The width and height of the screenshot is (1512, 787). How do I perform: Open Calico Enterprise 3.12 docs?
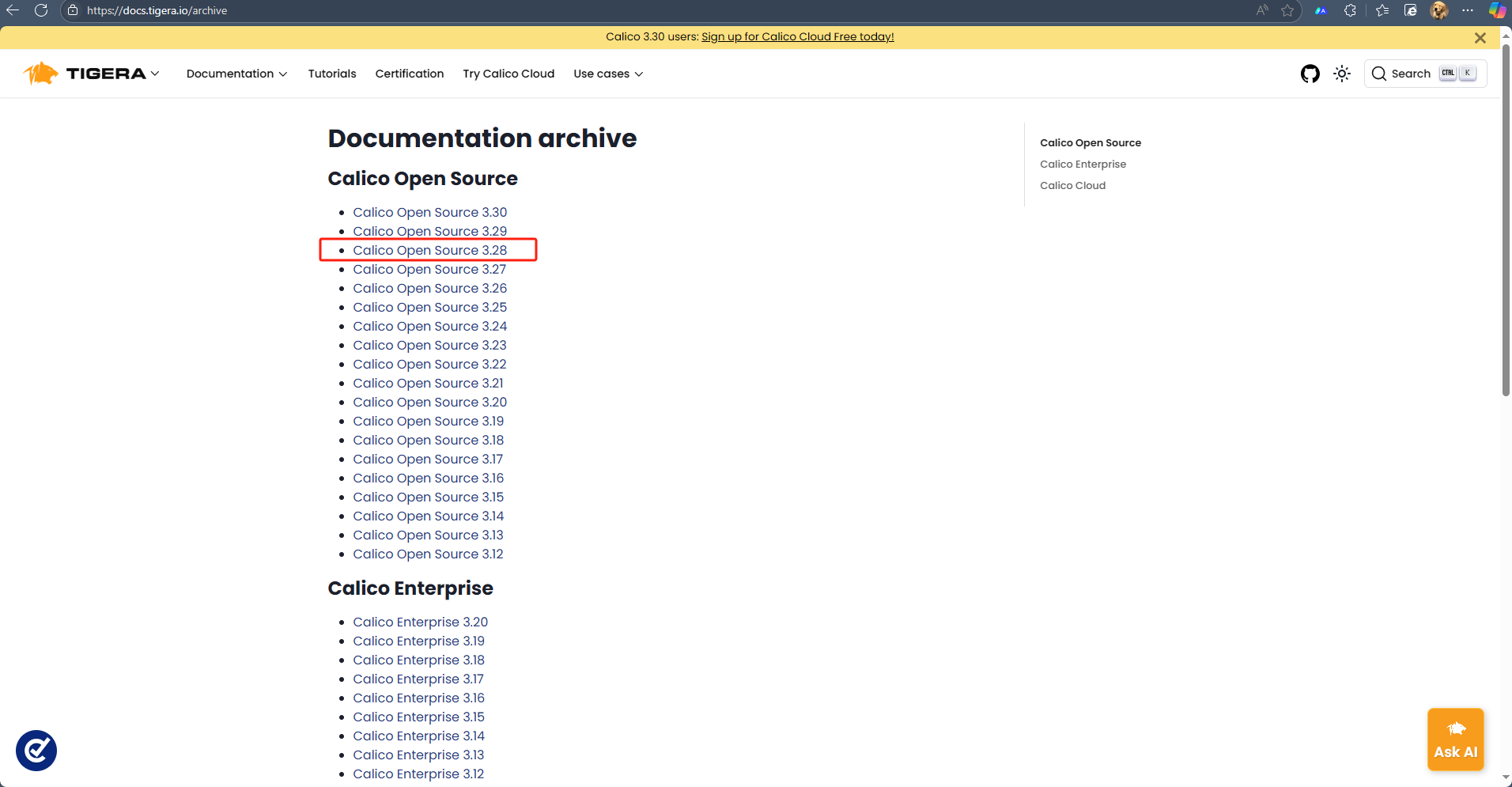418,774
